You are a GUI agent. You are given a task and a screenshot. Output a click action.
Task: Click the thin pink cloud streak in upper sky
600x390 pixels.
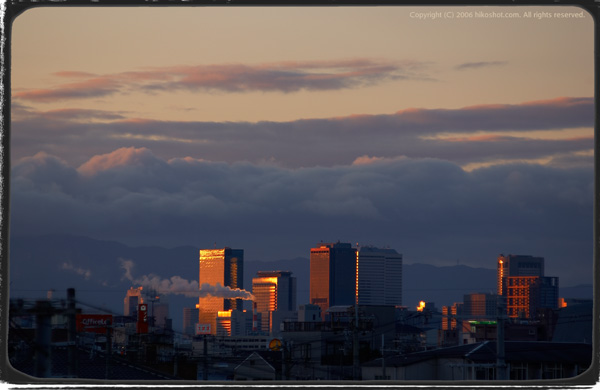pyautogui.click(x=222, y=79)
